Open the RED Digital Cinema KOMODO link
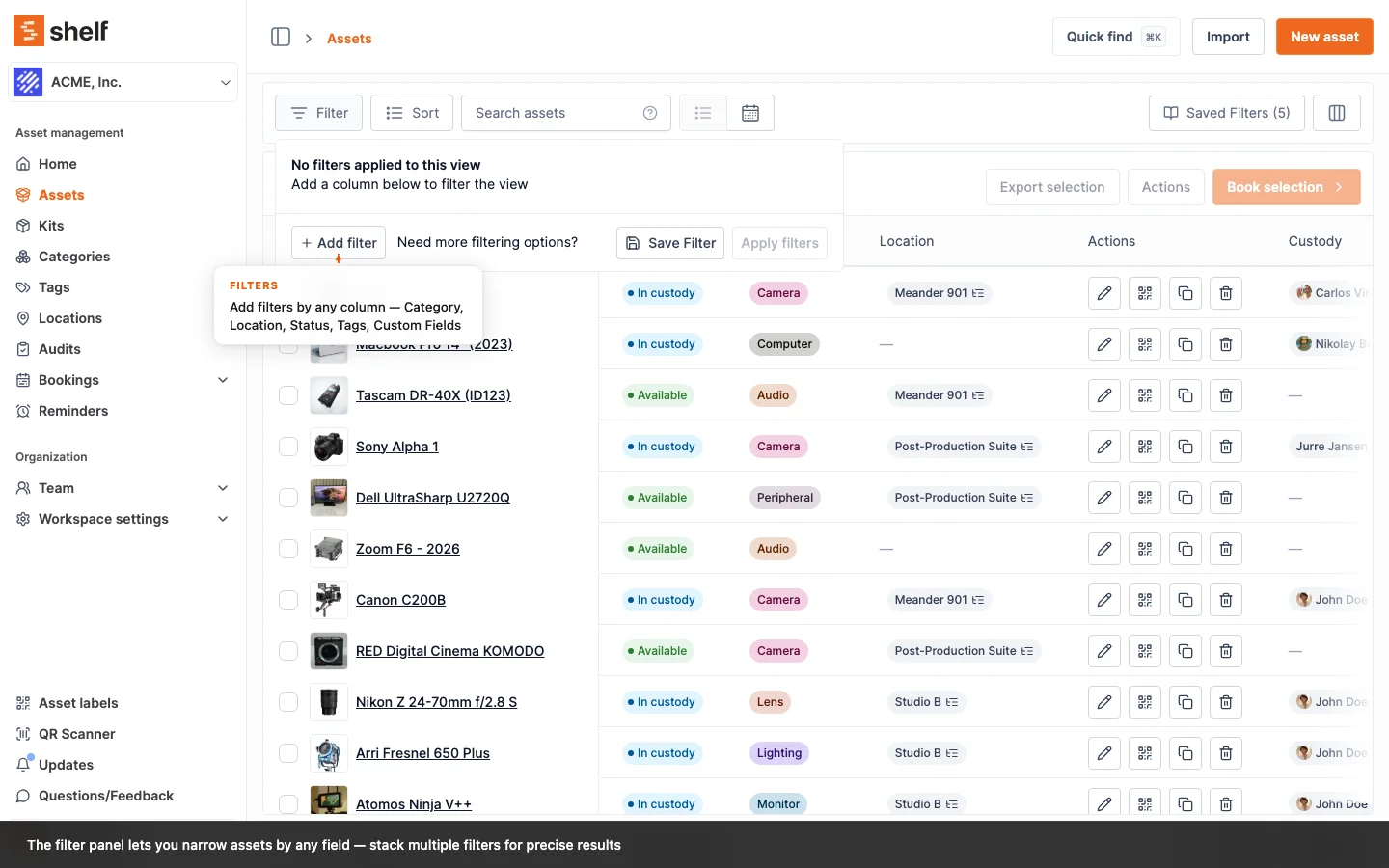This screenshot has height=868, width=1389. (x=449, y=651)
